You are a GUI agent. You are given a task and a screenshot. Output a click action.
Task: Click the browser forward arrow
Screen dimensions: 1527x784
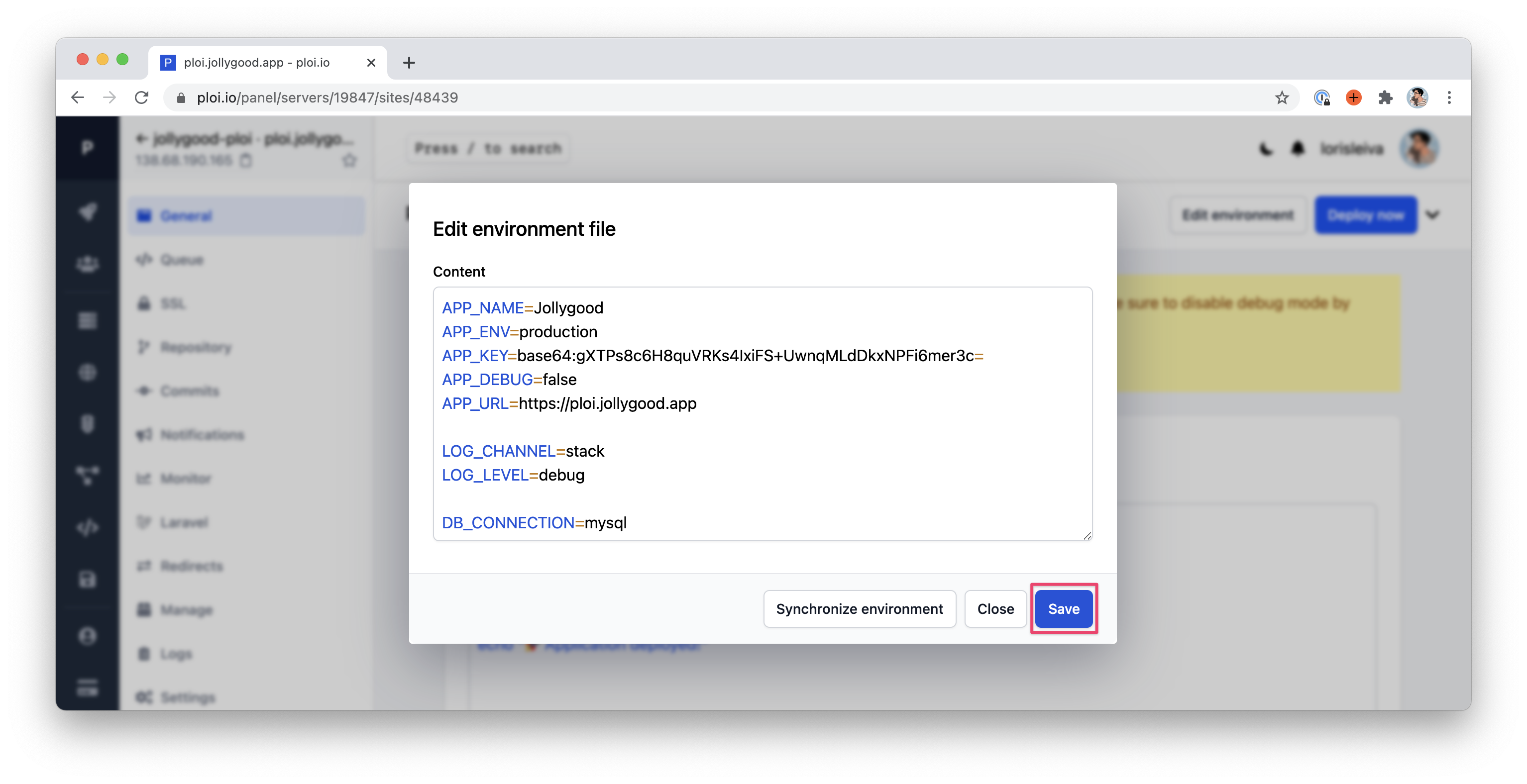point(109,97)
